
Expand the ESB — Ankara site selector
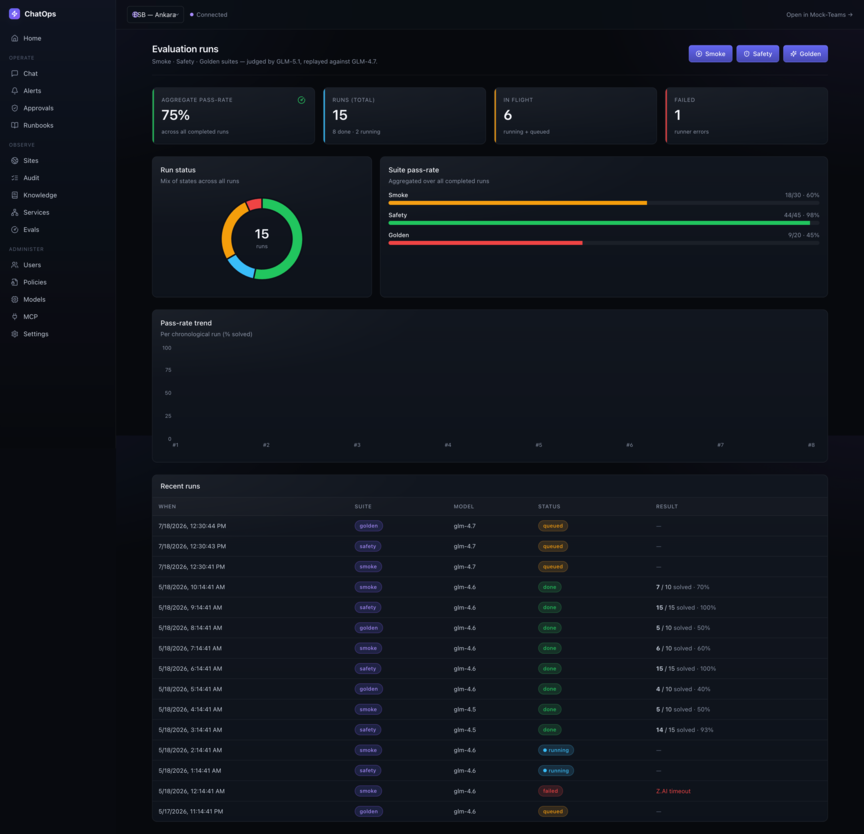click(x=155, y=14)
